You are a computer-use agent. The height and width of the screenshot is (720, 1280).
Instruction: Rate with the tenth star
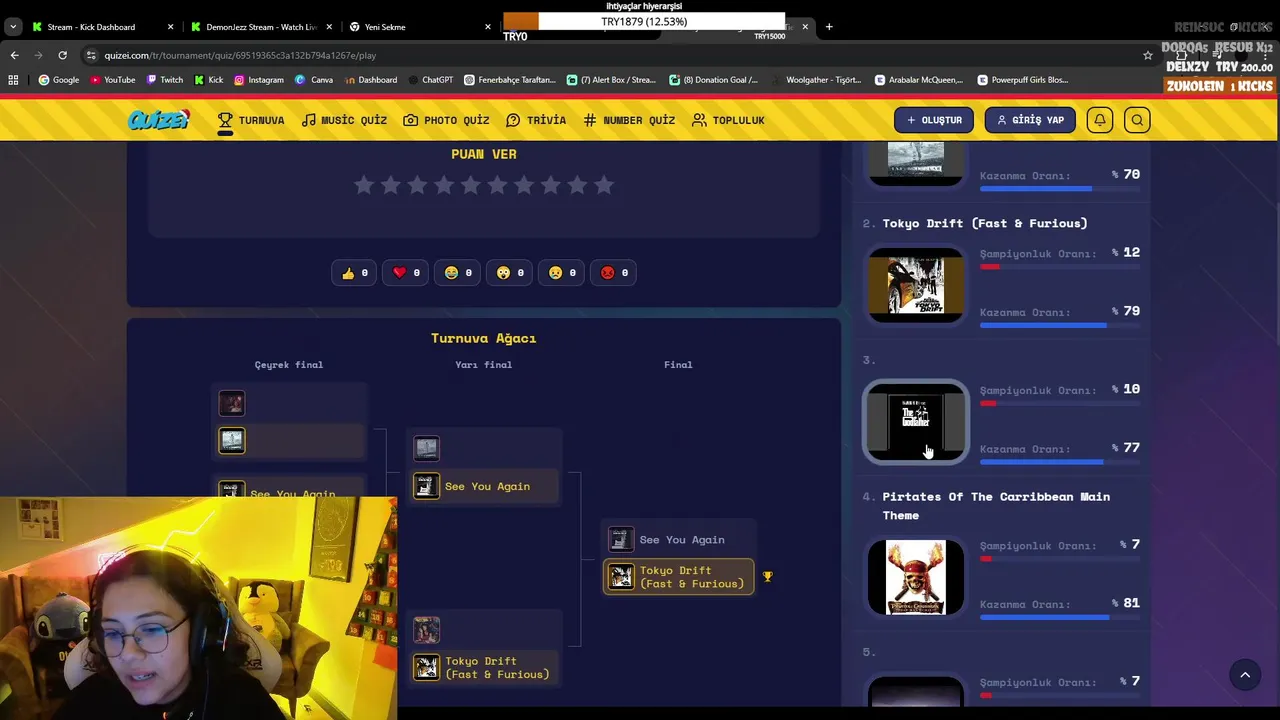604,185
